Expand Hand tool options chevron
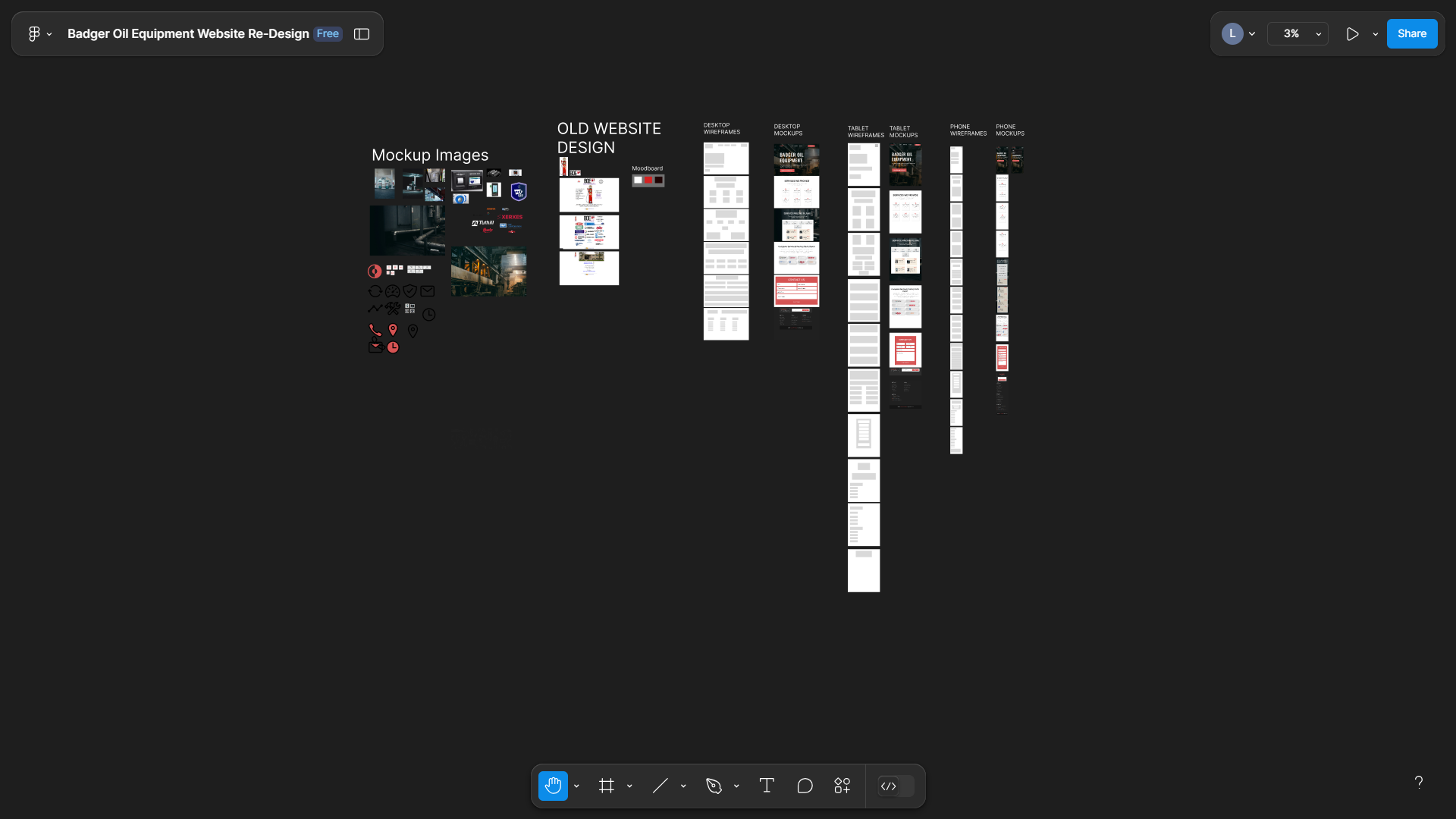This screenshot has width=1456, height=819. [x=577, y=786]
